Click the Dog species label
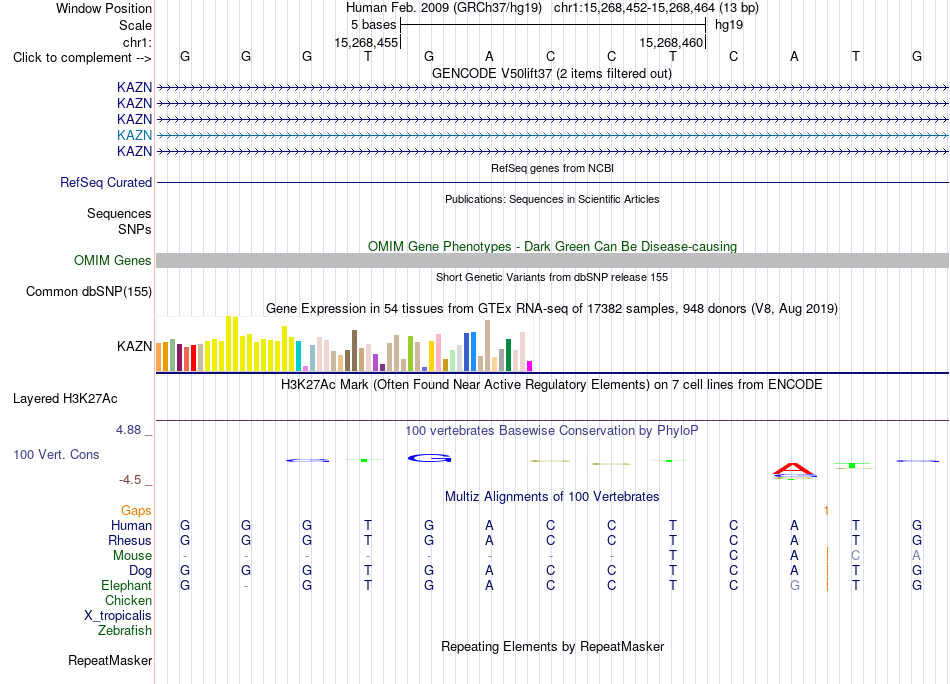 point(141,571)
